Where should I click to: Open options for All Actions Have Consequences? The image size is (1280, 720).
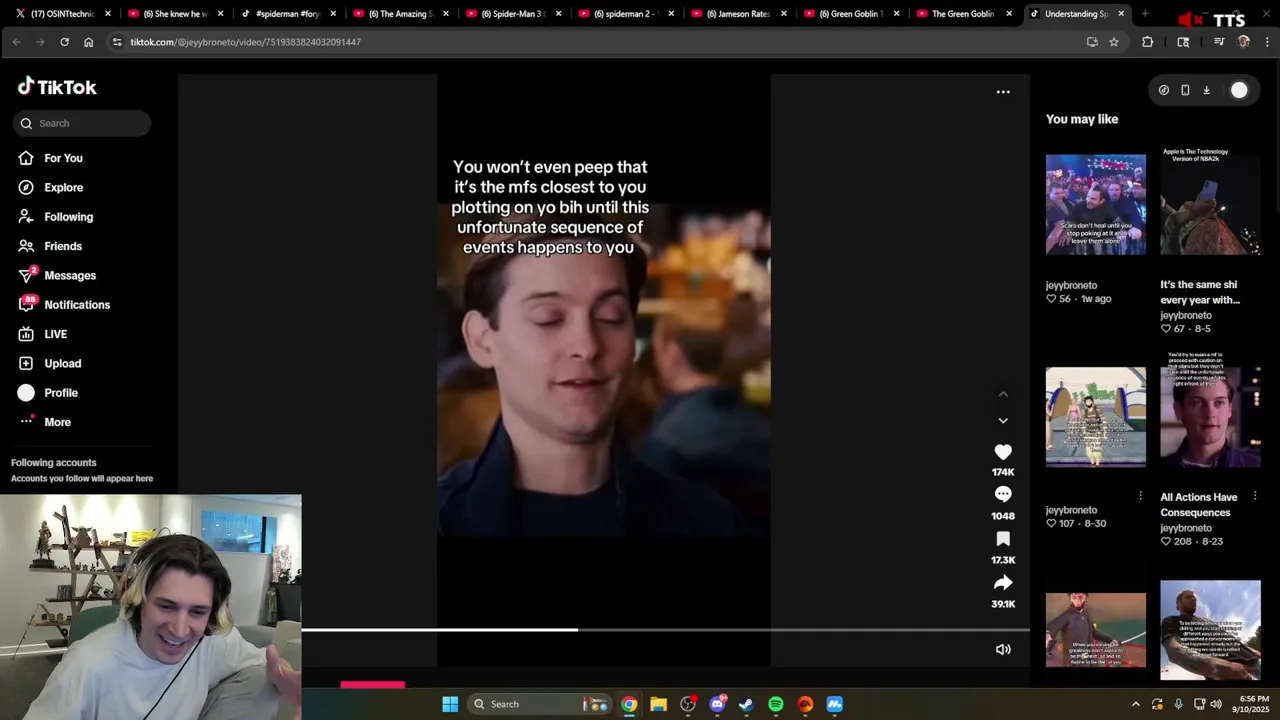click(1255, 496)
